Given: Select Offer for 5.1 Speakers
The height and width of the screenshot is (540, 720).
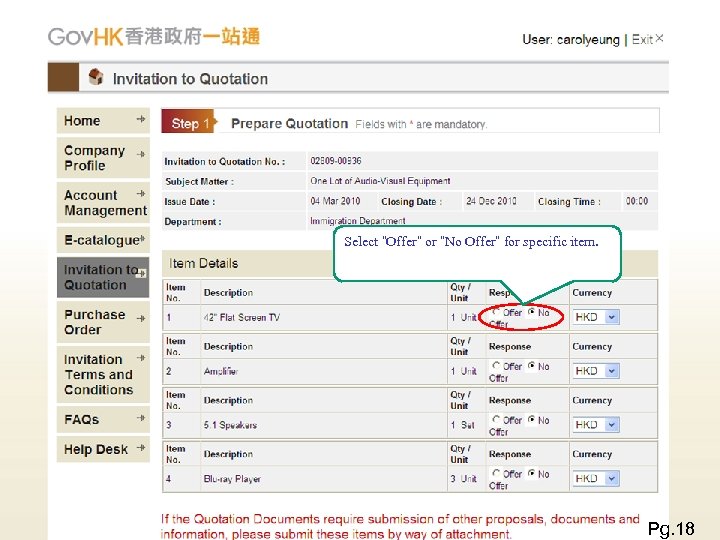Looking at the screenshot, I should tap(496, 419).
